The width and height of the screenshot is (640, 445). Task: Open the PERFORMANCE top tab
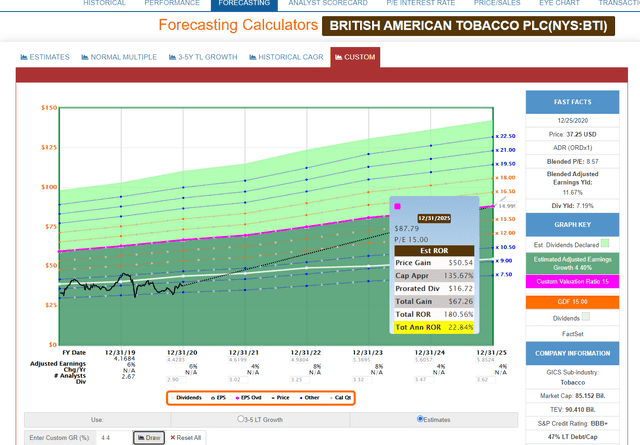click(x=172, y=3)
